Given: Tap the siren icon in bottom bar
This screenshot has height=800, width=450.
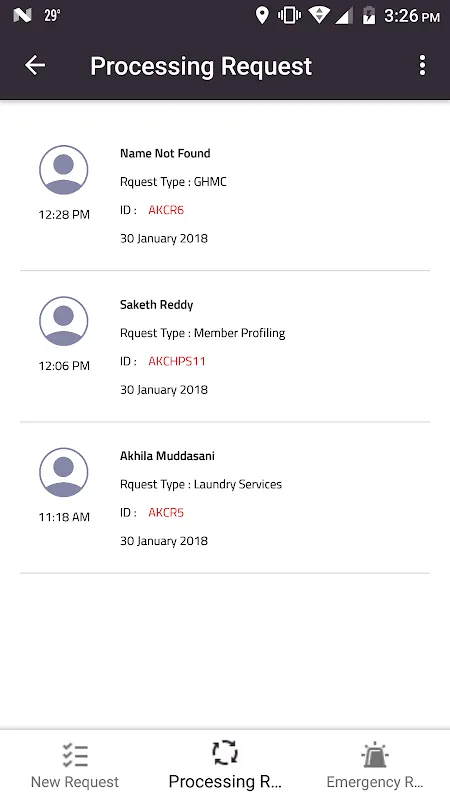Looking at the screenshot, I should click(x=375, y=755).
